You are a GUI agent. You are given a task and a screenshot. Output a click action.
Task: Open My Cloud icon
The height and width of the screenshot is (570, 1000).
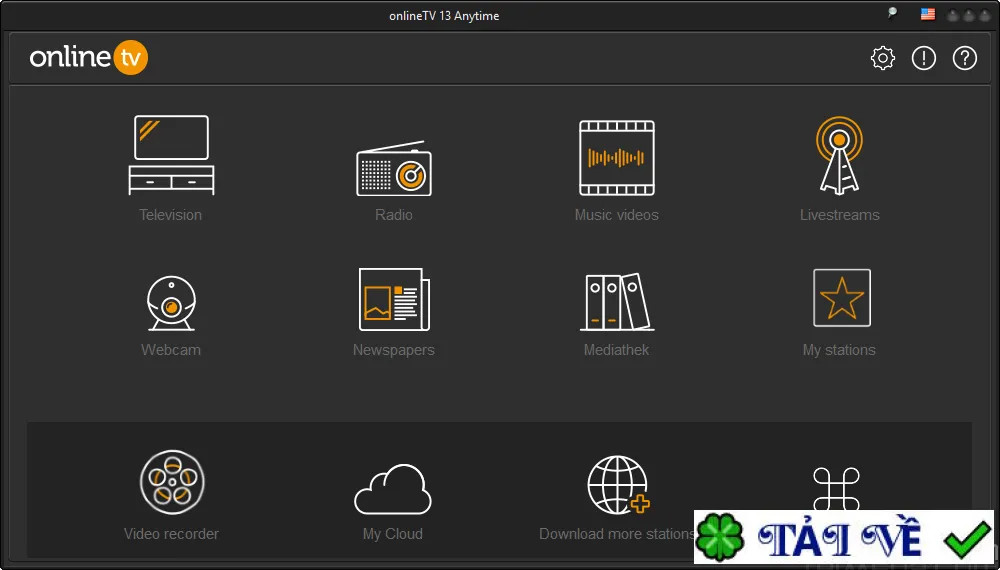click(393, 489)
